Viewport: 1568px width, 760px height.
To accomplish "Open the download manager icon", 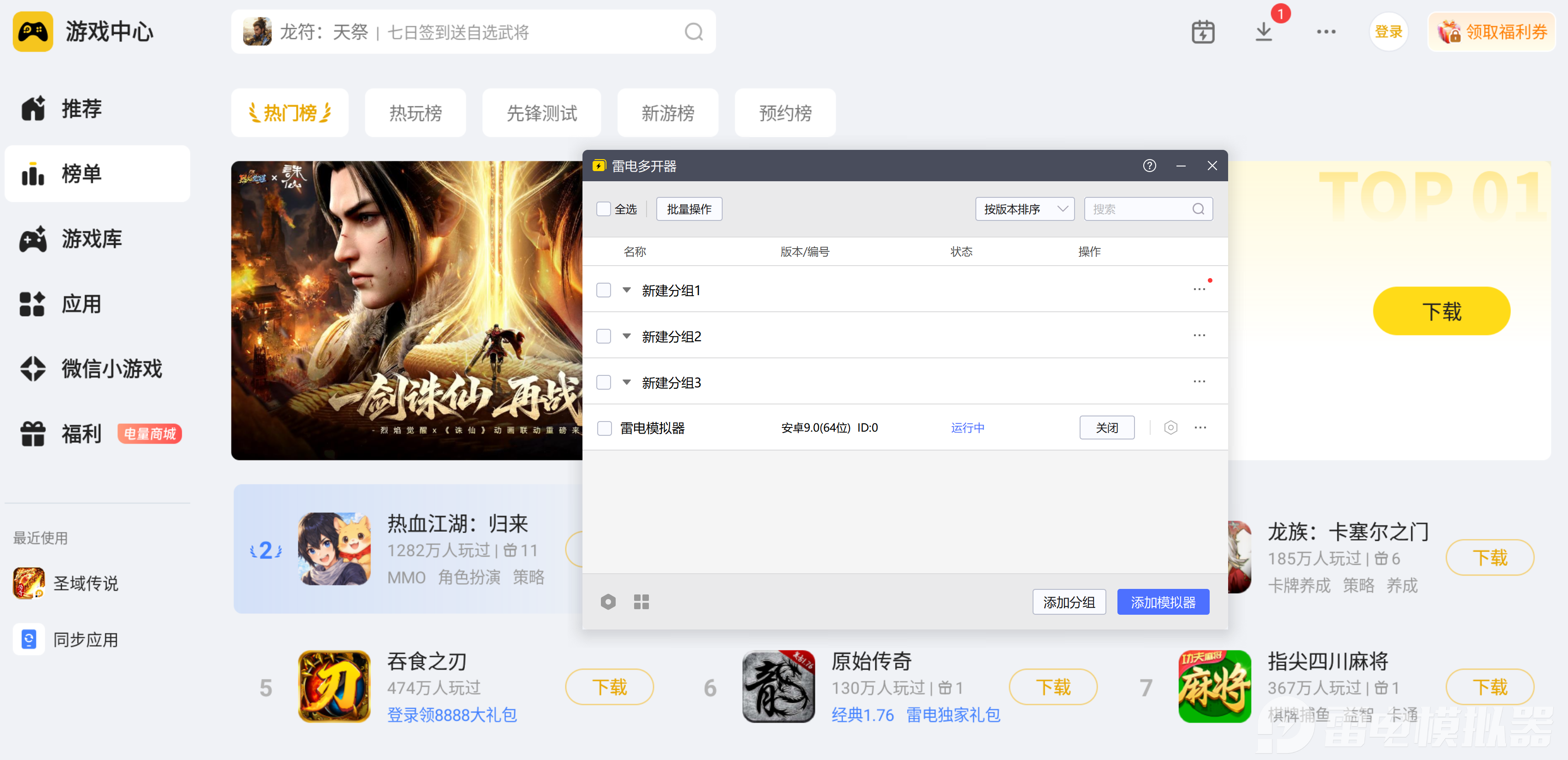I will coord(1264,32).
